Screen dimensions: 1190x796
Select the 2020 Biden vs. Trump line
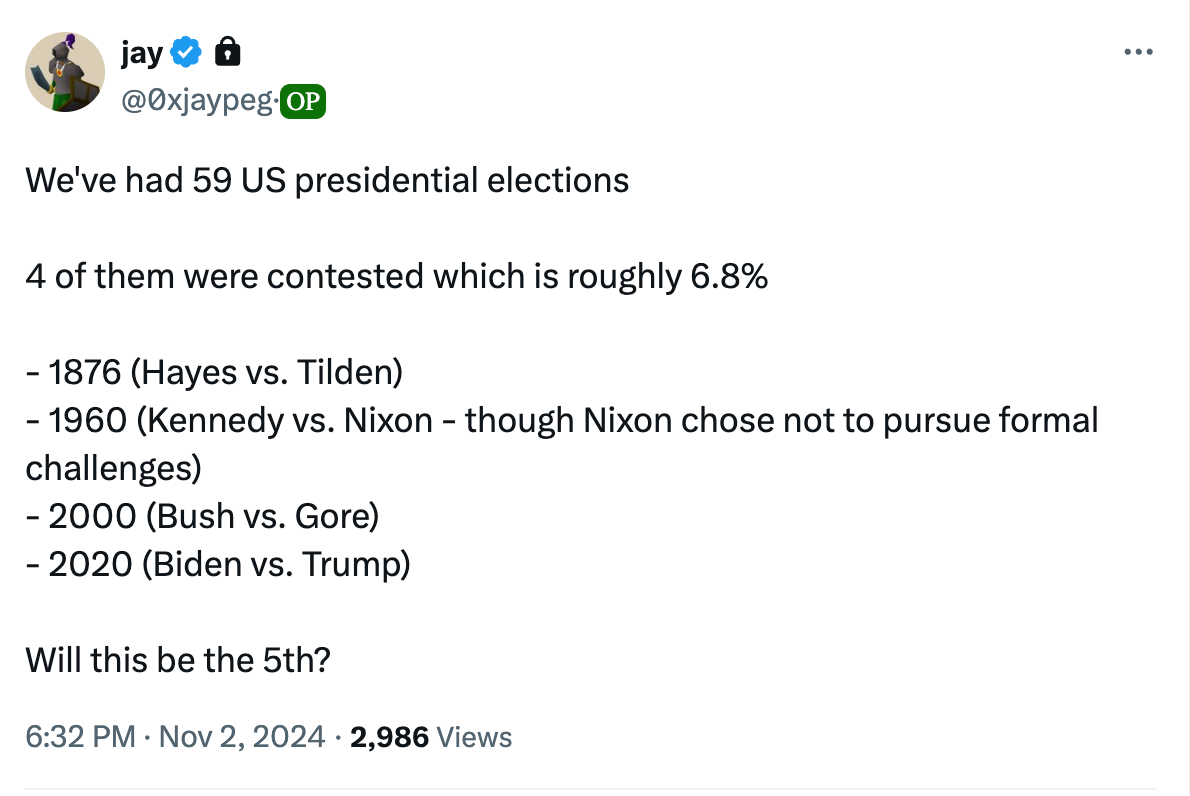(218, 565)
